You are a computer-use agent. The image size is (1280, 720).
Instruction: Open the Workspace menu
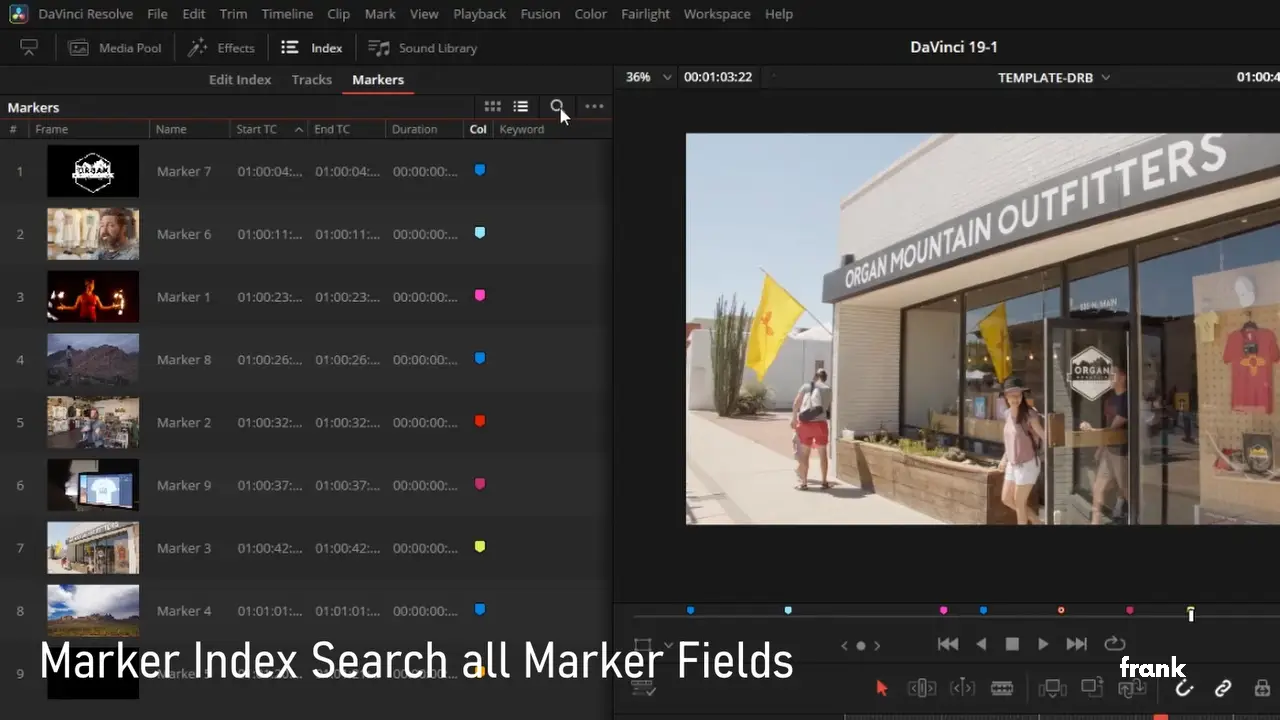(717, 14)
